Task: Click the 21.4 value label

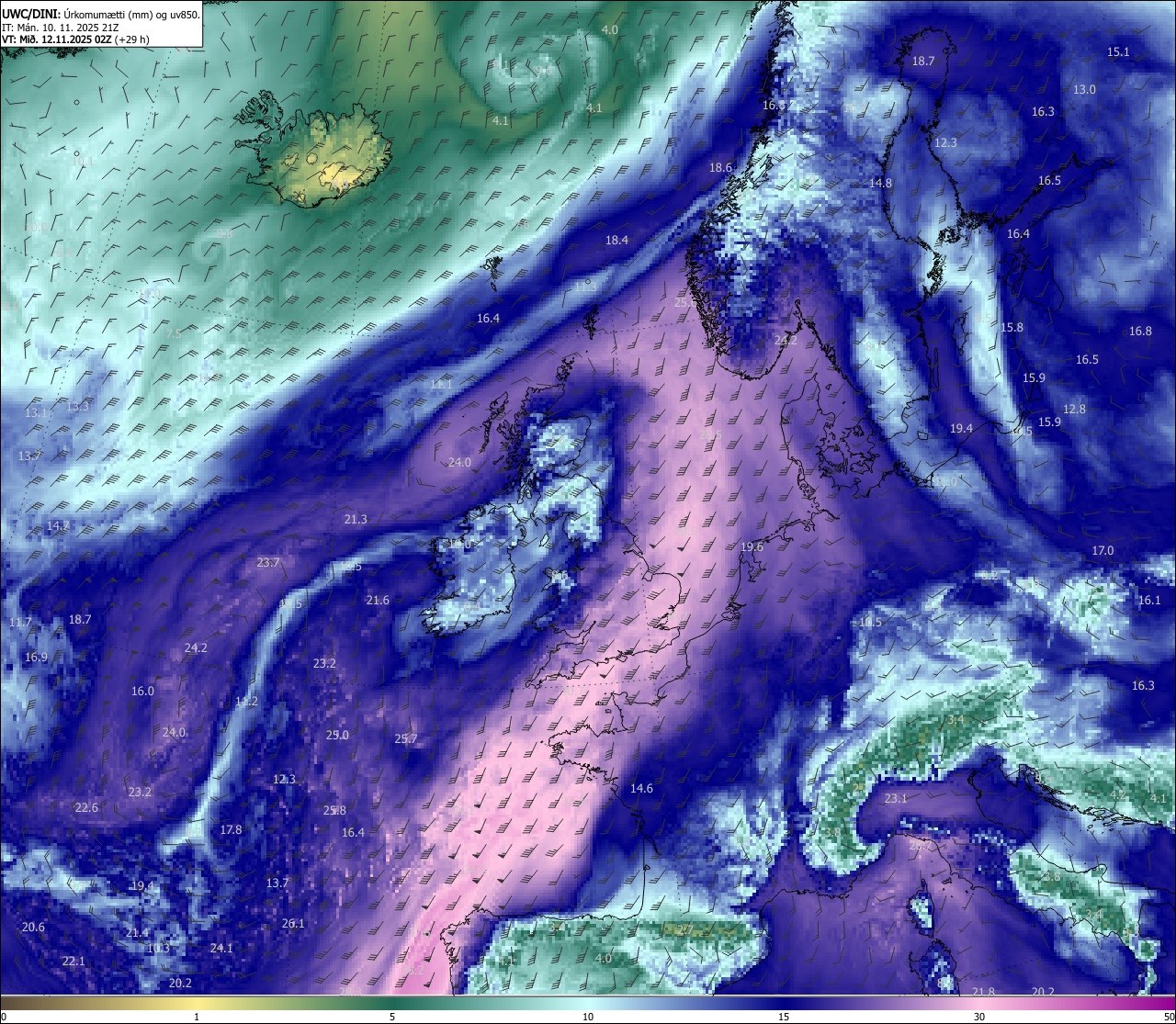Action: tap(137, 933)
